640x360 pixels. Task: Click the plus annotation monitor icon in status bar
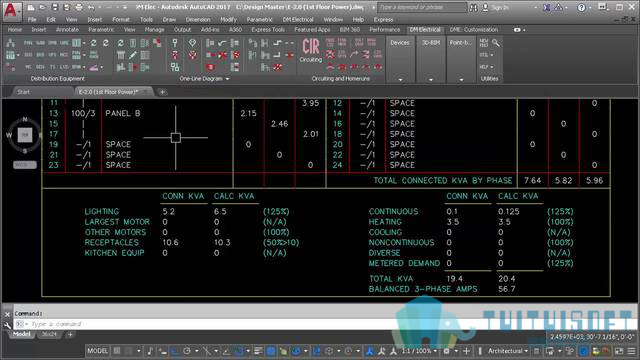pos(466,351)
